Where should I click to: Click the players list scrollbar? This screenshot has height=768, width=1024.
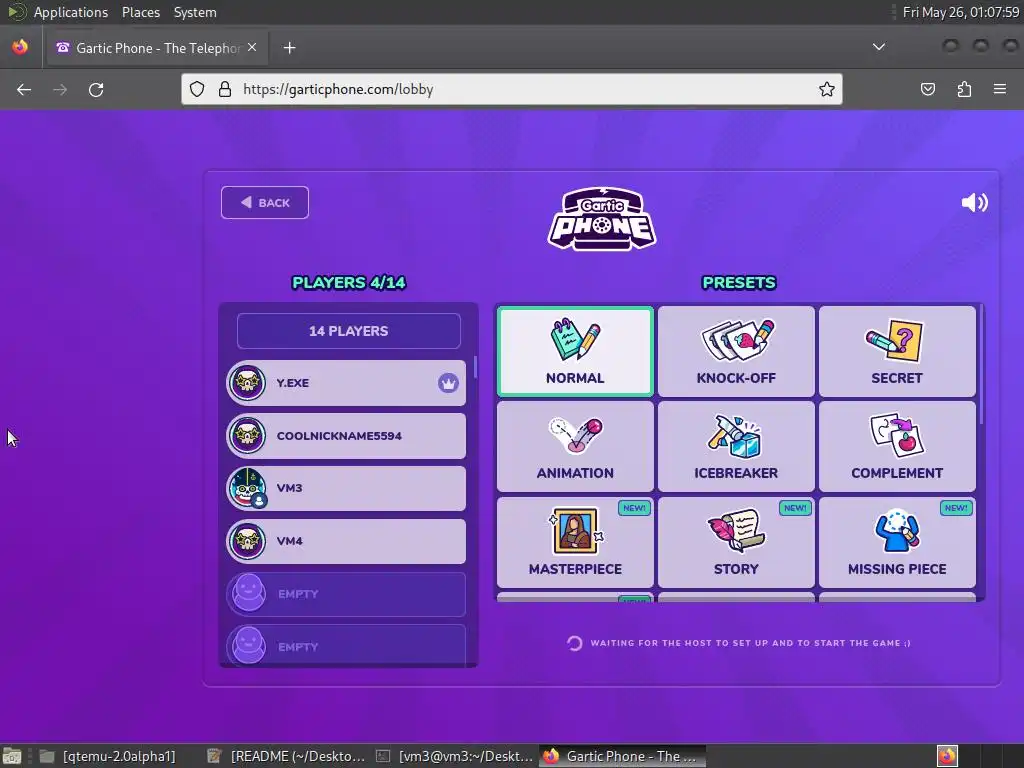point(475,367)
